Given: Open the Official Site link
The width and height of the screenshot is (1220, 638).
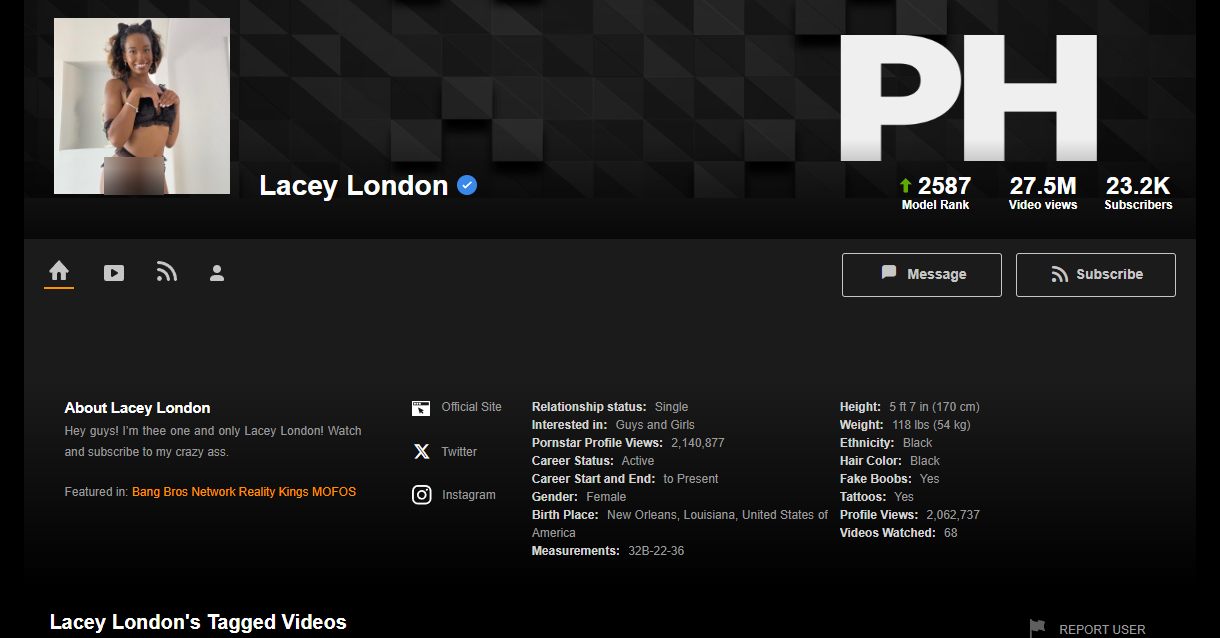Looking at the screenshot, I should tap(471, 407).
